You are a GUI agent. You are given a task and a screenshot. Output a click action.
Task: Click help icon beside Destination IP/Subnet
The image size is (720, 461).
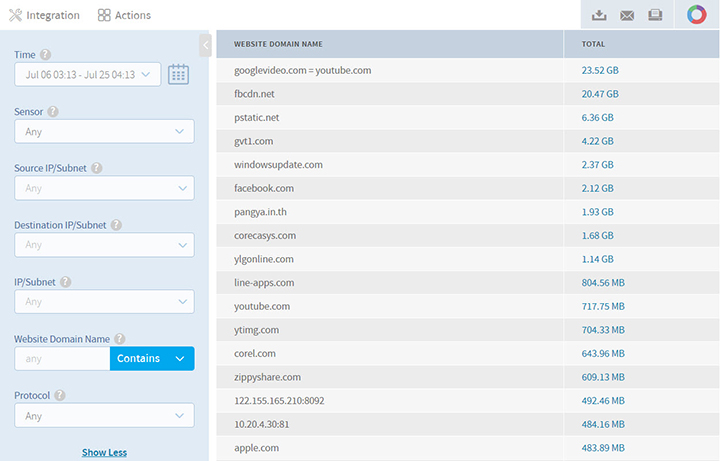(116, 226)
